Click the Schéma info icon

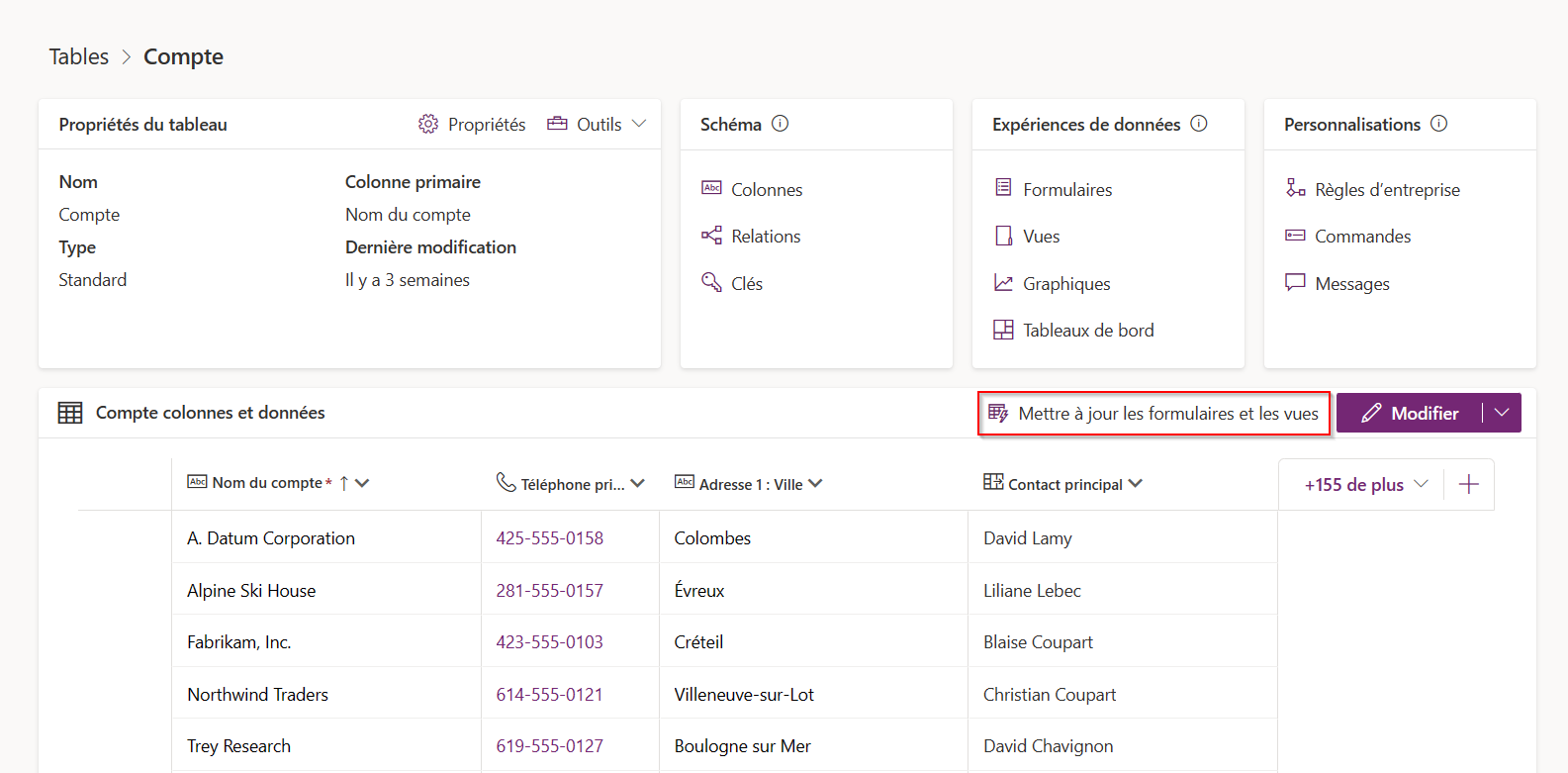coord(780,124)
